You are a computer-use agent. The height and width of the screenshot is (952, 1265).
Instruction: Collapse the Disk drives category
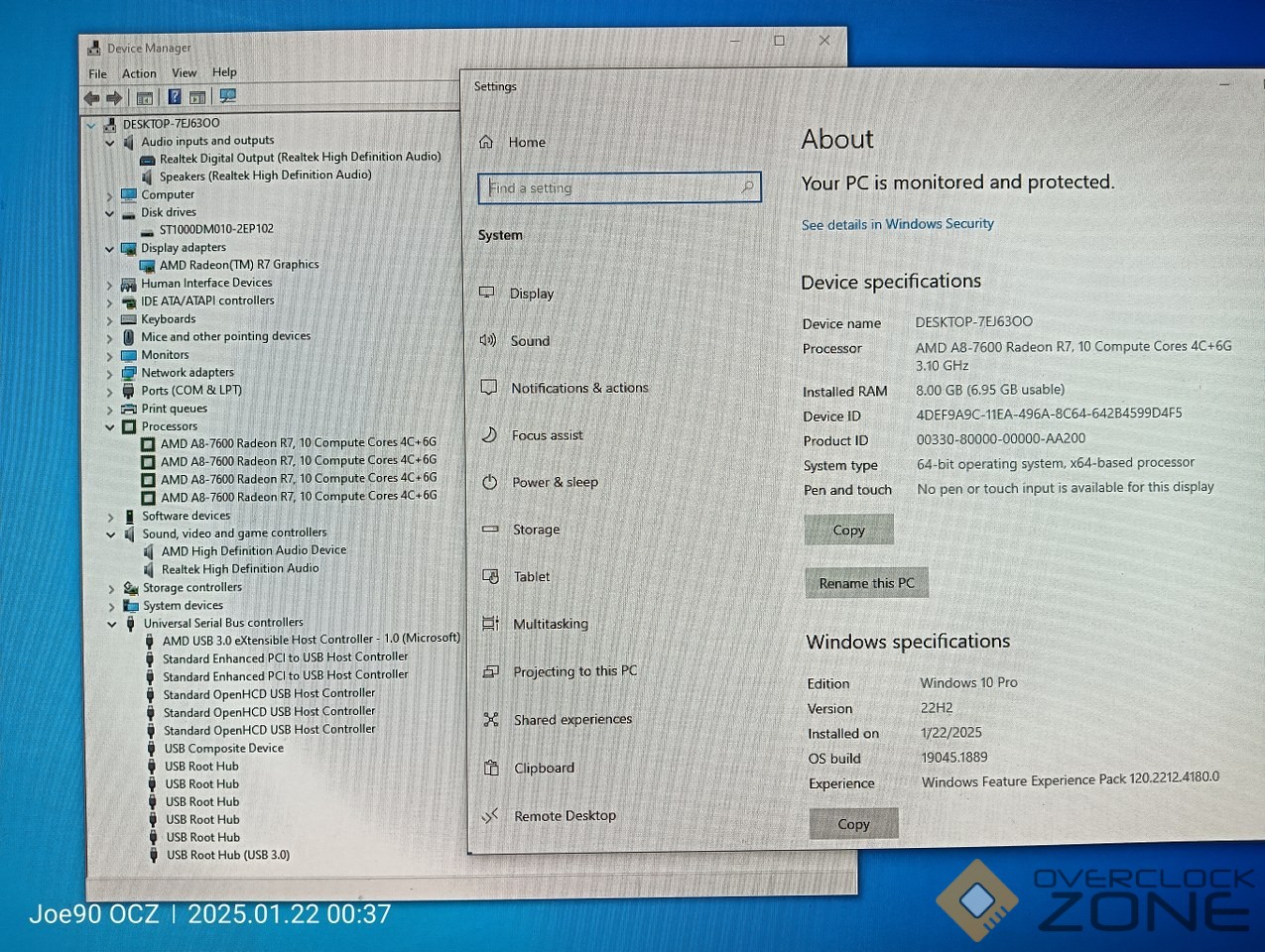pos(110,213)
